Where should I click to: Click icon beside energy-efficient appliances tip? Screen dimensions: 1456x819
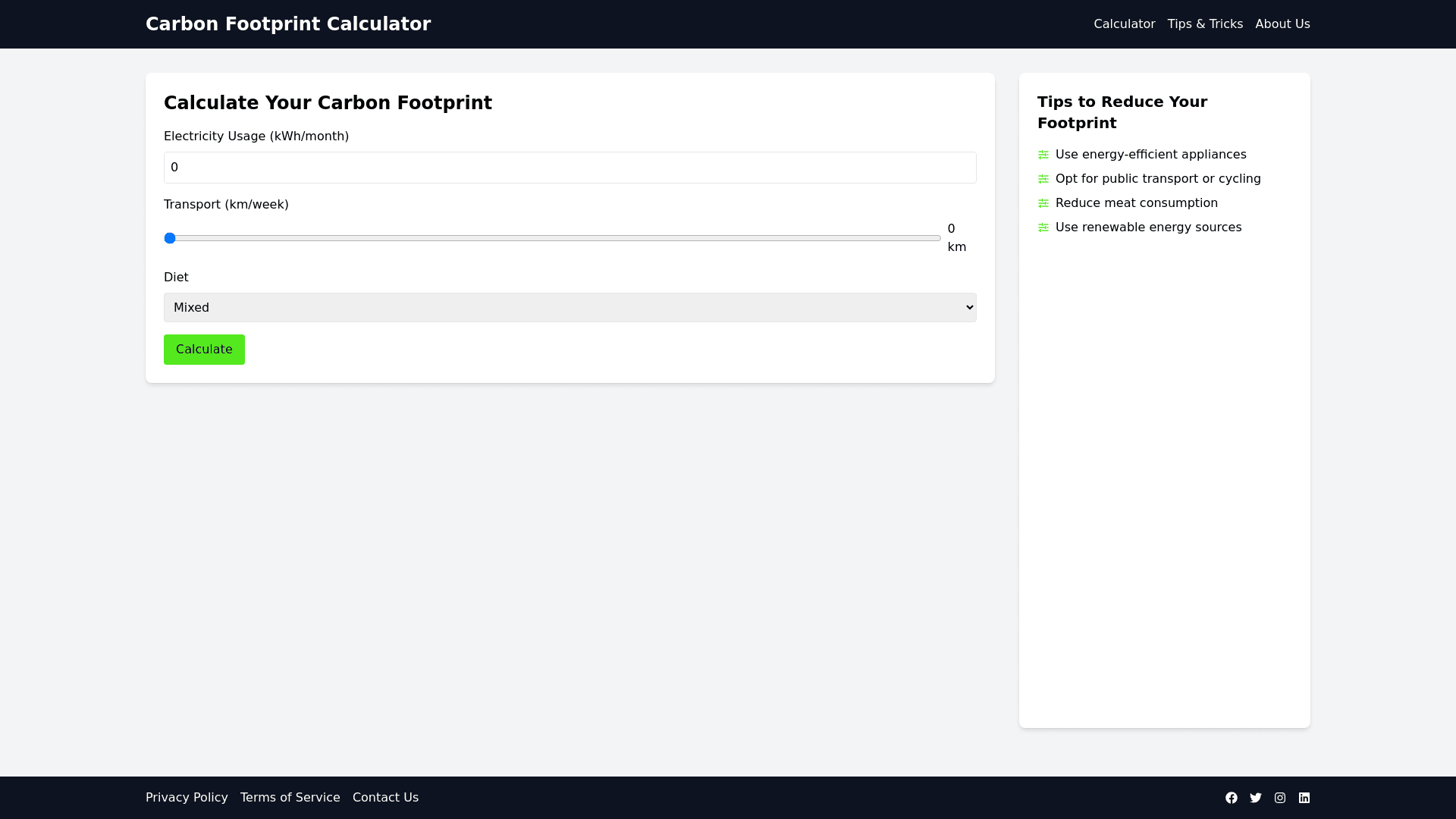[1043, 155]
